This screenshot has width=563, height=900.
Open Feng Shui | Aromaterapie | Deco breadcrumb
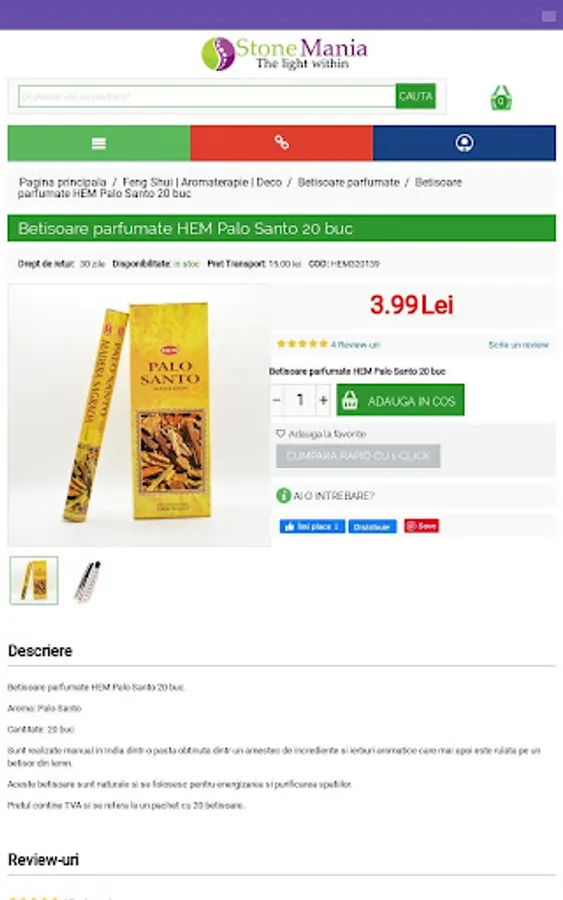(202, 183)
